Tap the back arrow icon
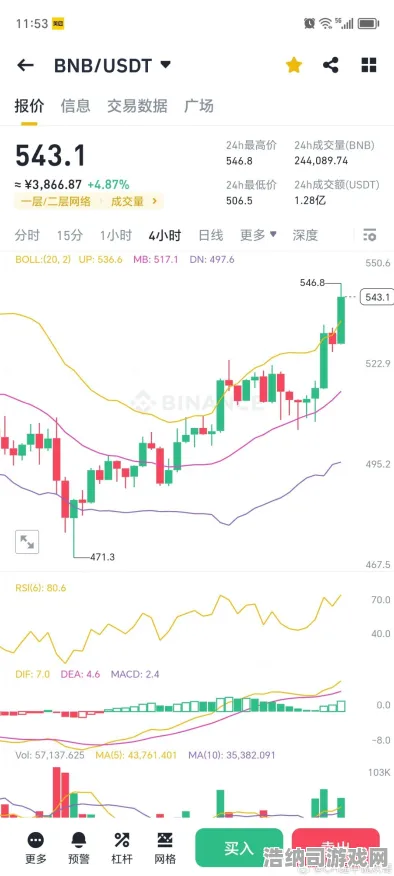This screenshot has width=394, height=876. click(25, 65)
